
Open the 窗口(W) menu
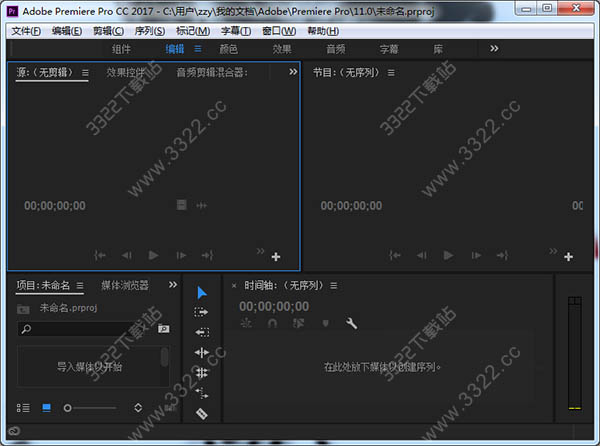pos(279,31)
